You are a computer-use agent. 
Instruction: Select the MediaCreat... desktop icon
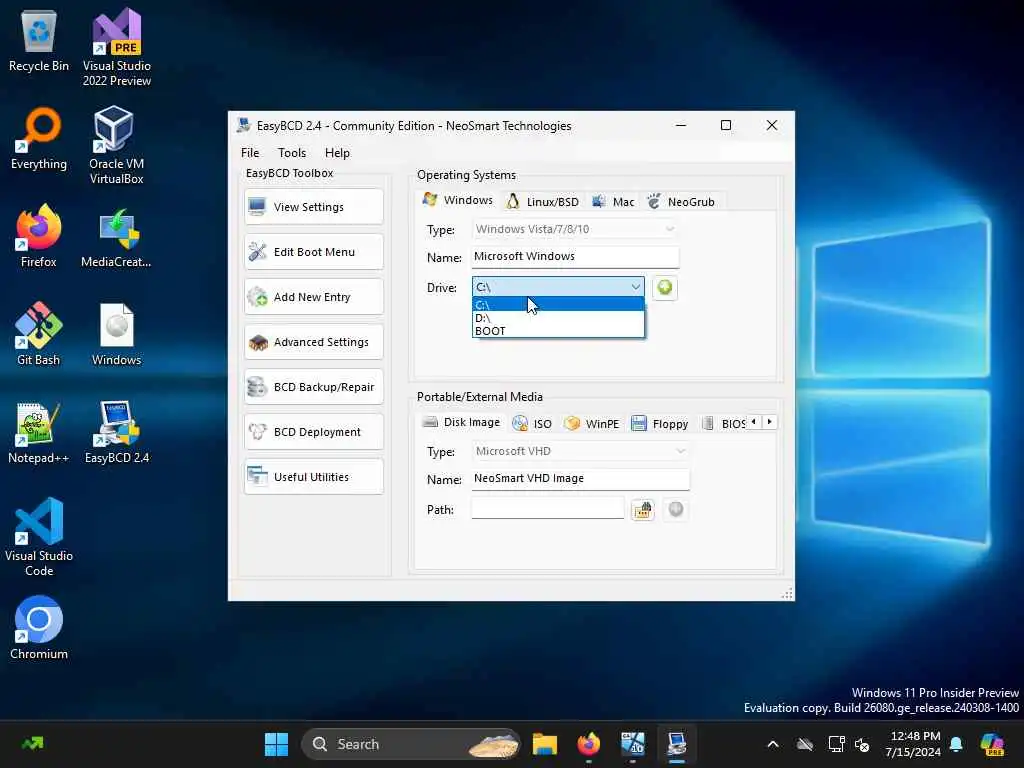click(x=117, y=238)
